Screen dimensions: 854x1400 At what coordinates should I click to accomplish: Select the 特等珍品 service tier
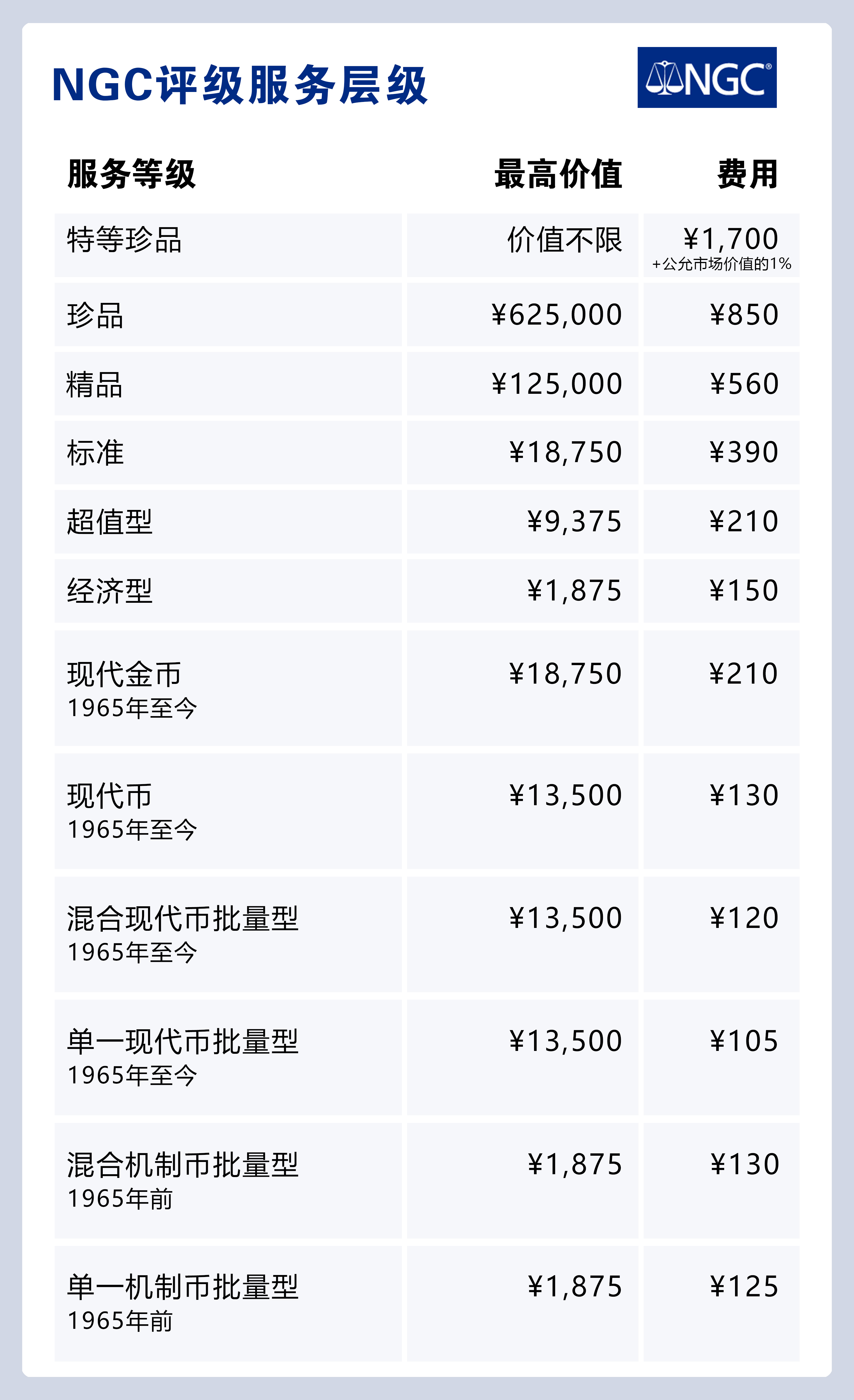124,240
